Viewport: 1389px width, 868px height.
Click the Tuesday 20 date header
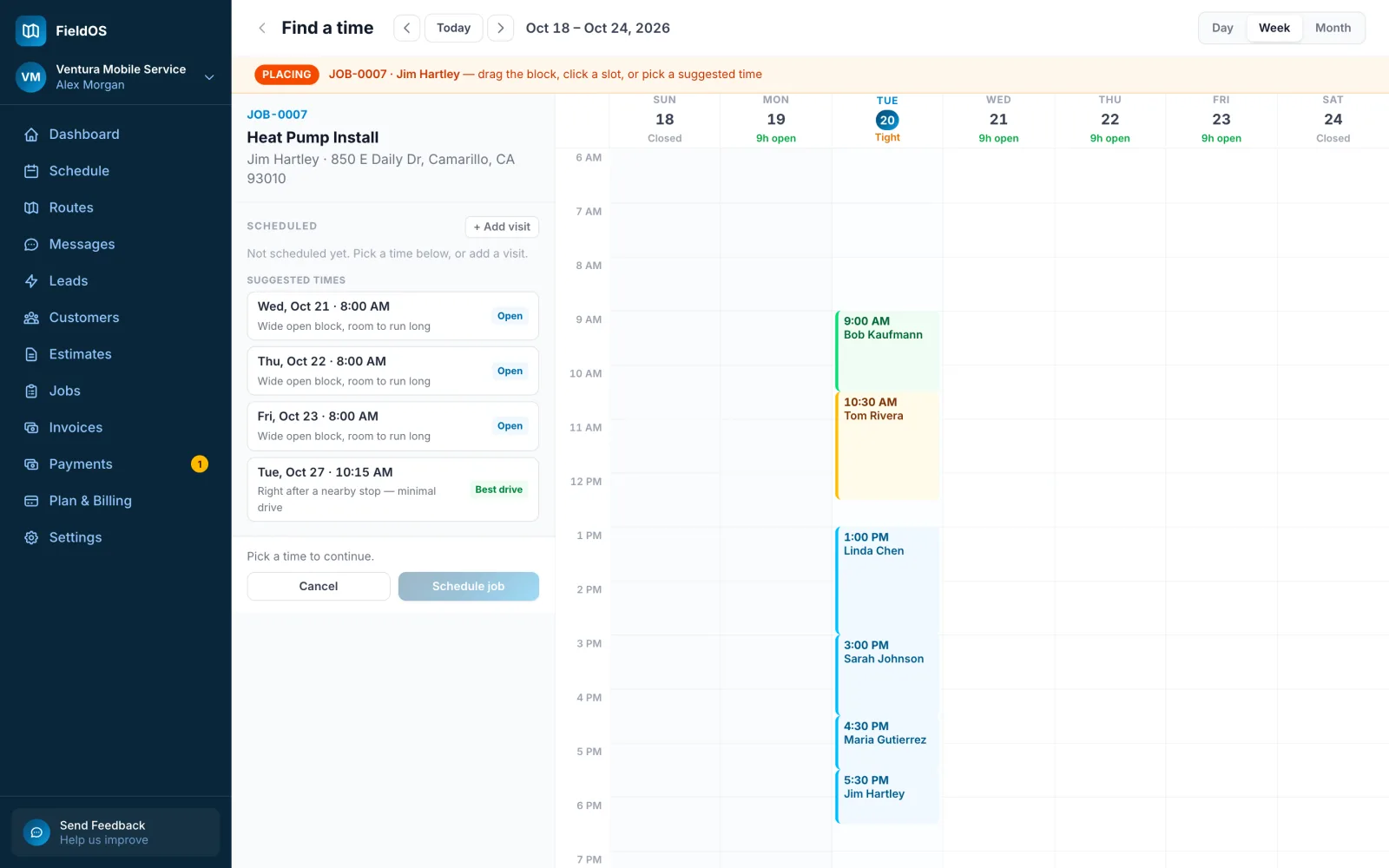(887, 120)
